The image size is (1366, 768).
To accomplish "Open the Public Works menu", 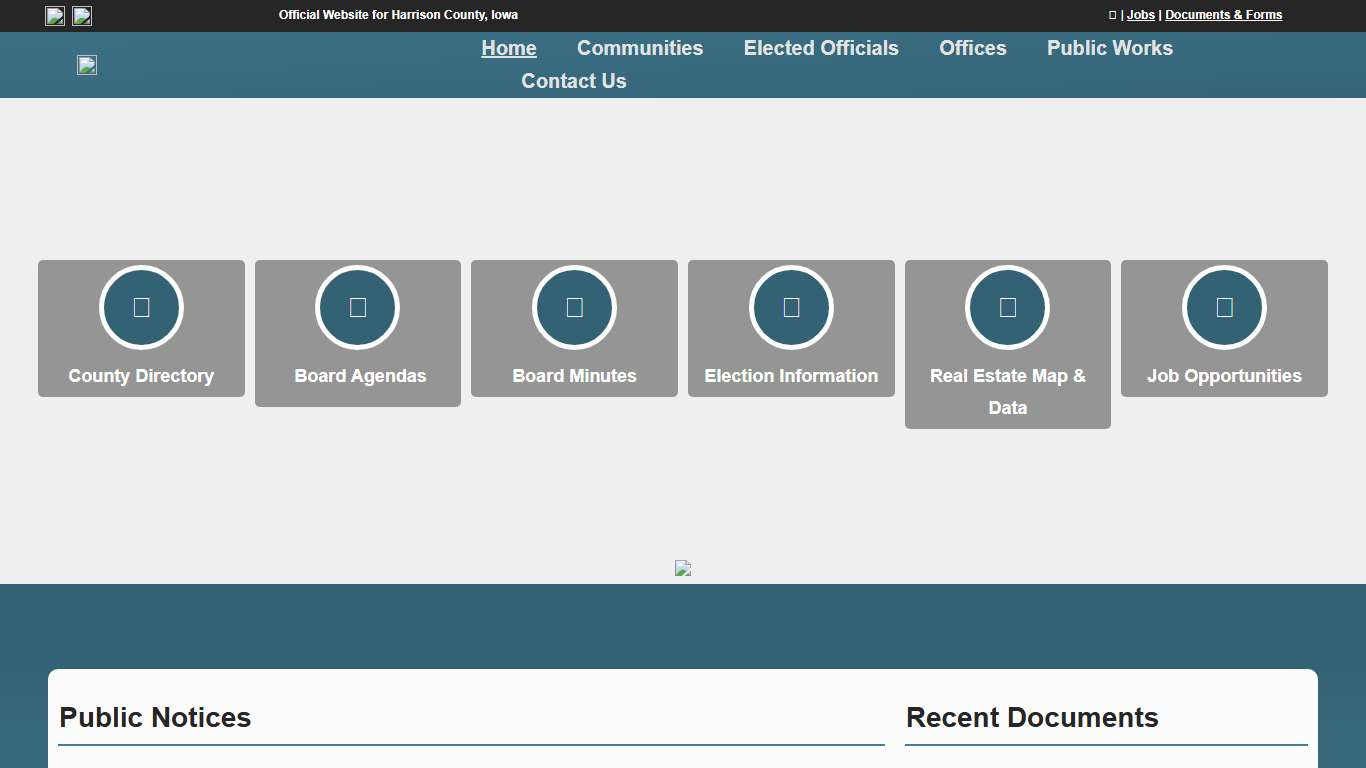I will point(1110,48).
